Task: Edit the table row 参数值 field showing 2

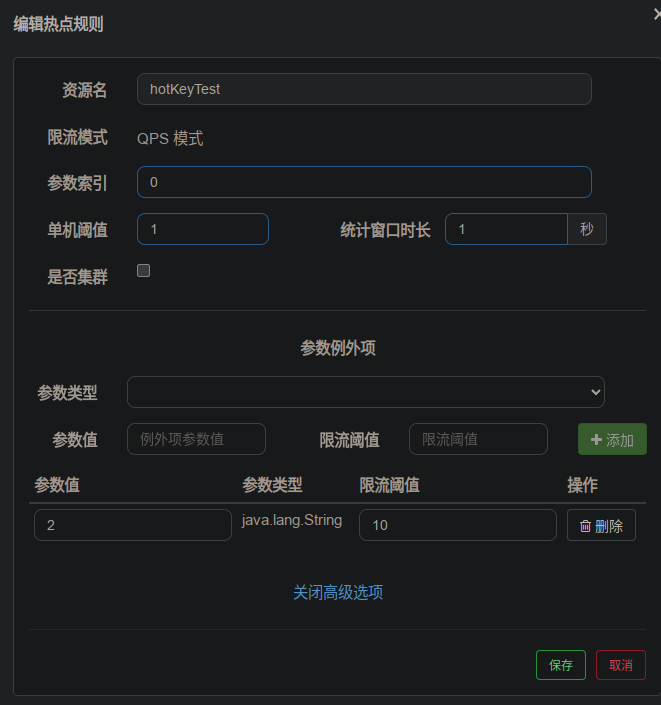Action: [133, 525]
